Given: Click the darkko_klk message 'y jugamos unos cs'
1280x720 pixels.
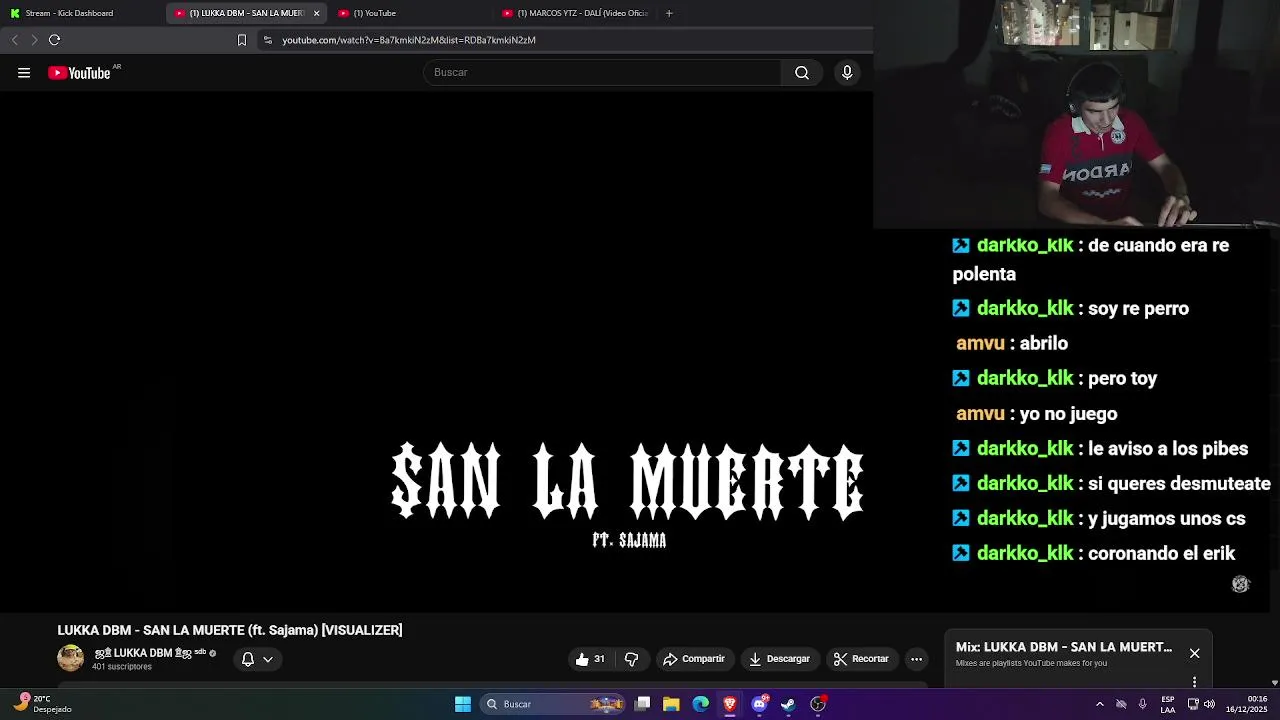Looking at the screenshot, I should (1166, 518).
